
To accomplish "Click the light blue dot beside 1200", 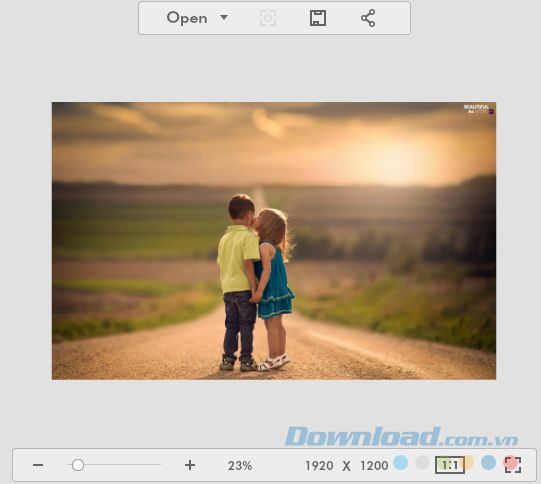I will pyautogui.click(x=401, y=462).
